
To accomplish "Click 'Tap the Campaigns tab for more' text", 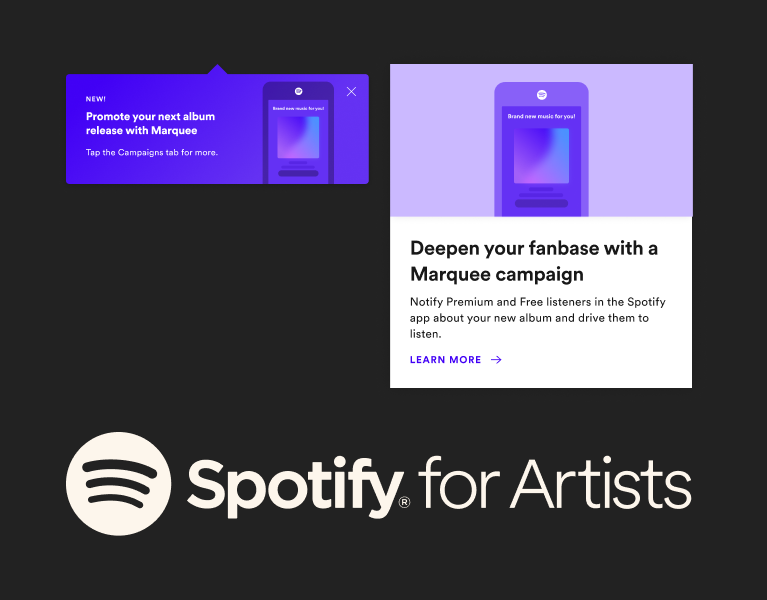I will tap(152, 153).
